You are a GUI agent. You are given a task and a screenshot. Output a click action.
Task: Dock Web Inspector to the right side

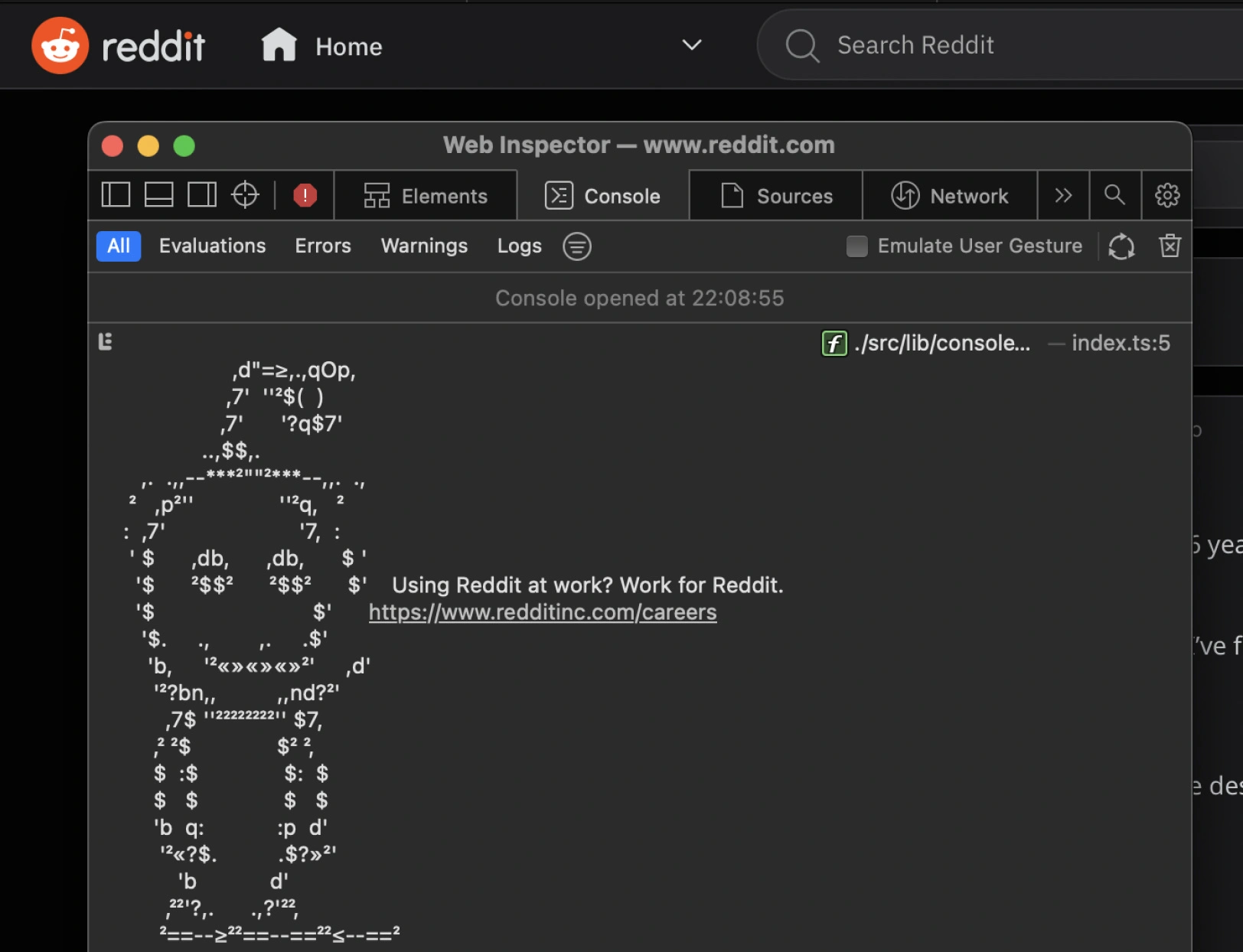(202, 195)
